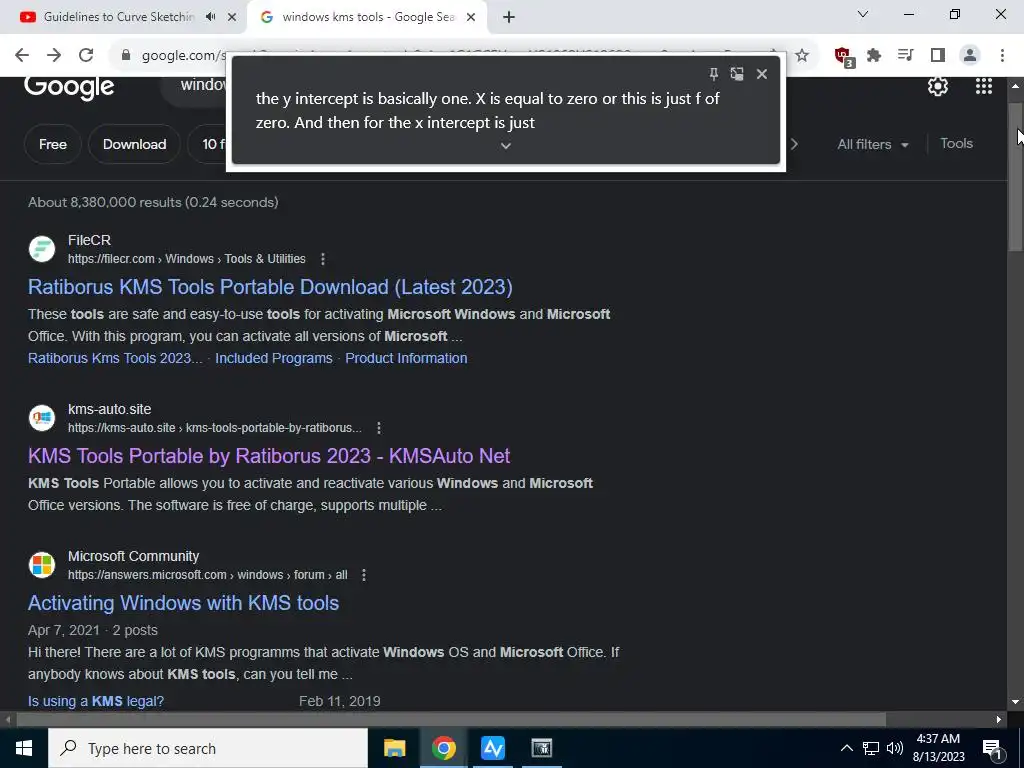
Task: Open Chrome's three-dot menu
Action: 1002,56
